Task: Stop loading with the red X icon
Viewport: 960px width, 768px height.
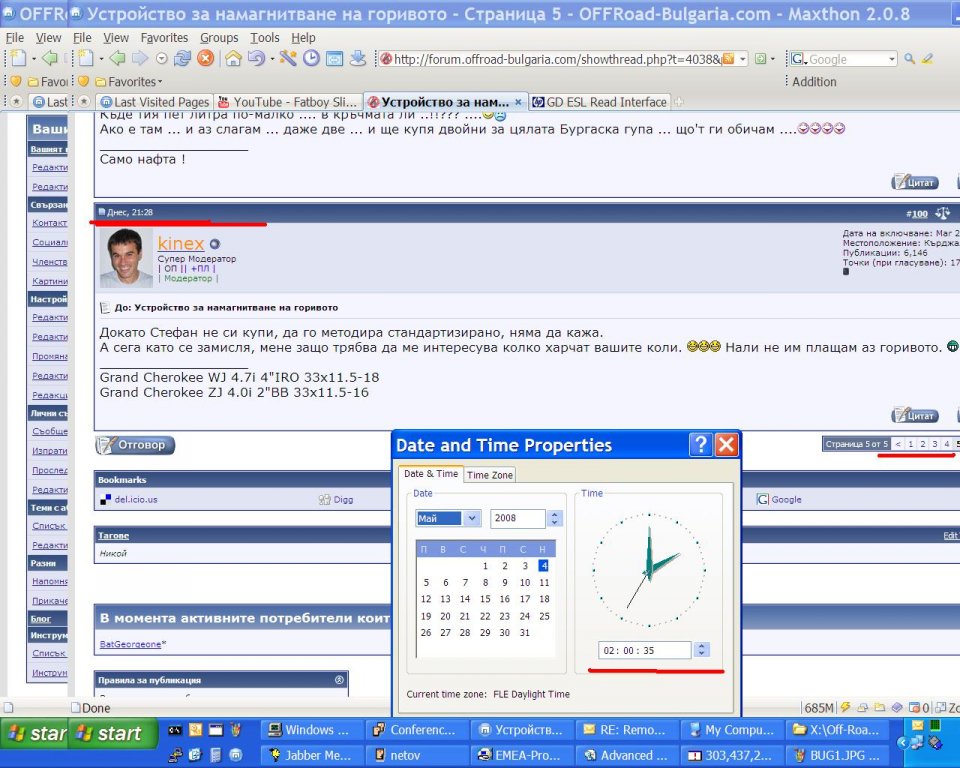Action: point(206,59)
